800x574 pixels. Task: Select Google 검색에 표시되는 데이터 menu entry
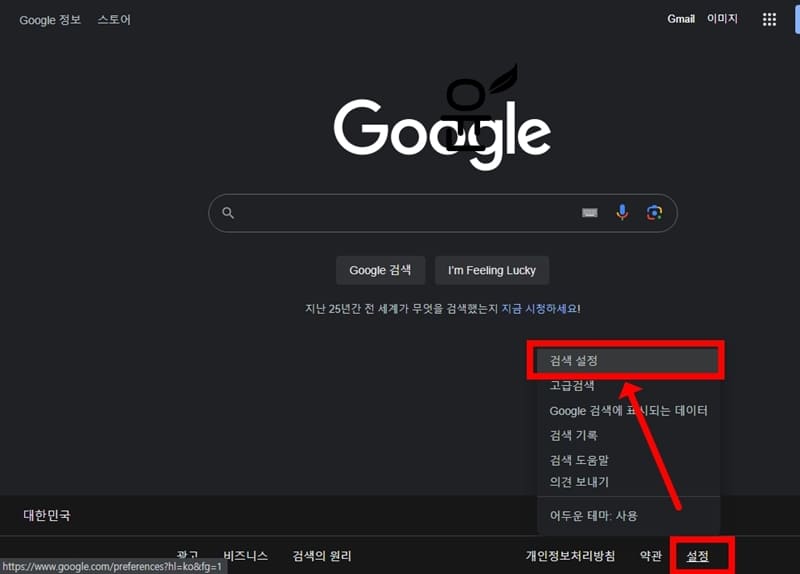tap(628, 411)
